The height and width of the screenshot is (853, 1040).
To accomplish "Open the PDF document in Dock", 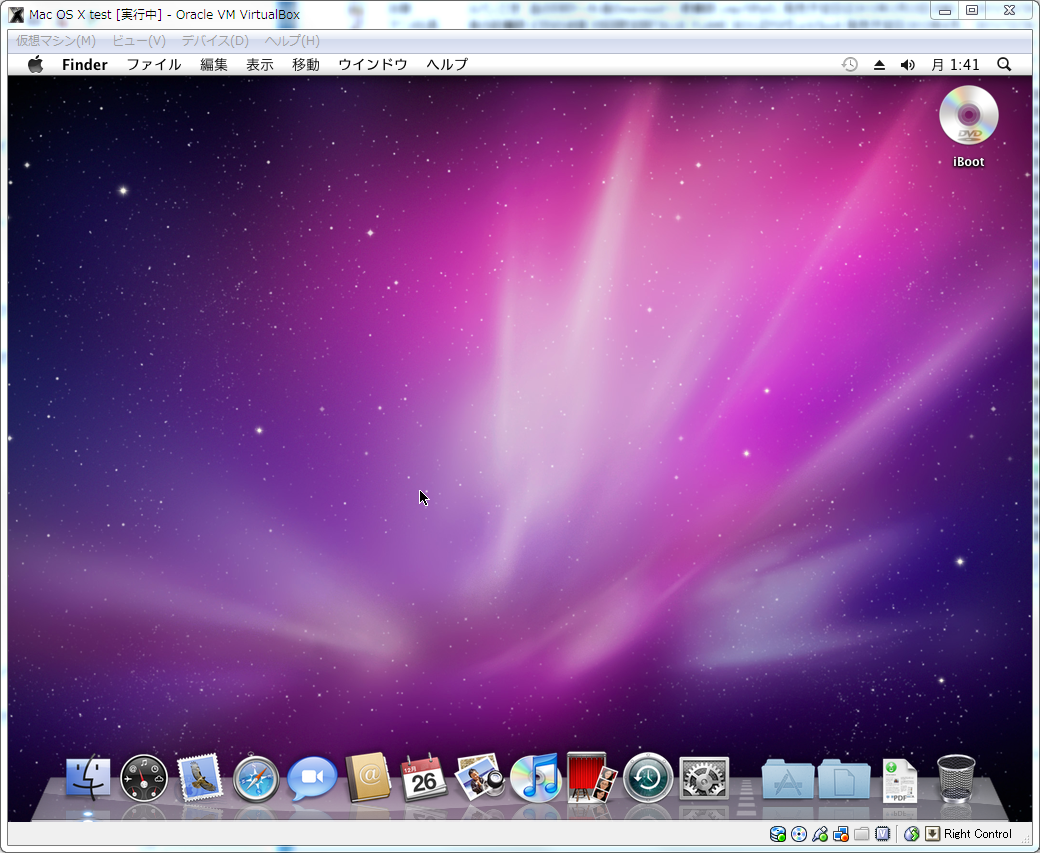I will pos(900,781).
